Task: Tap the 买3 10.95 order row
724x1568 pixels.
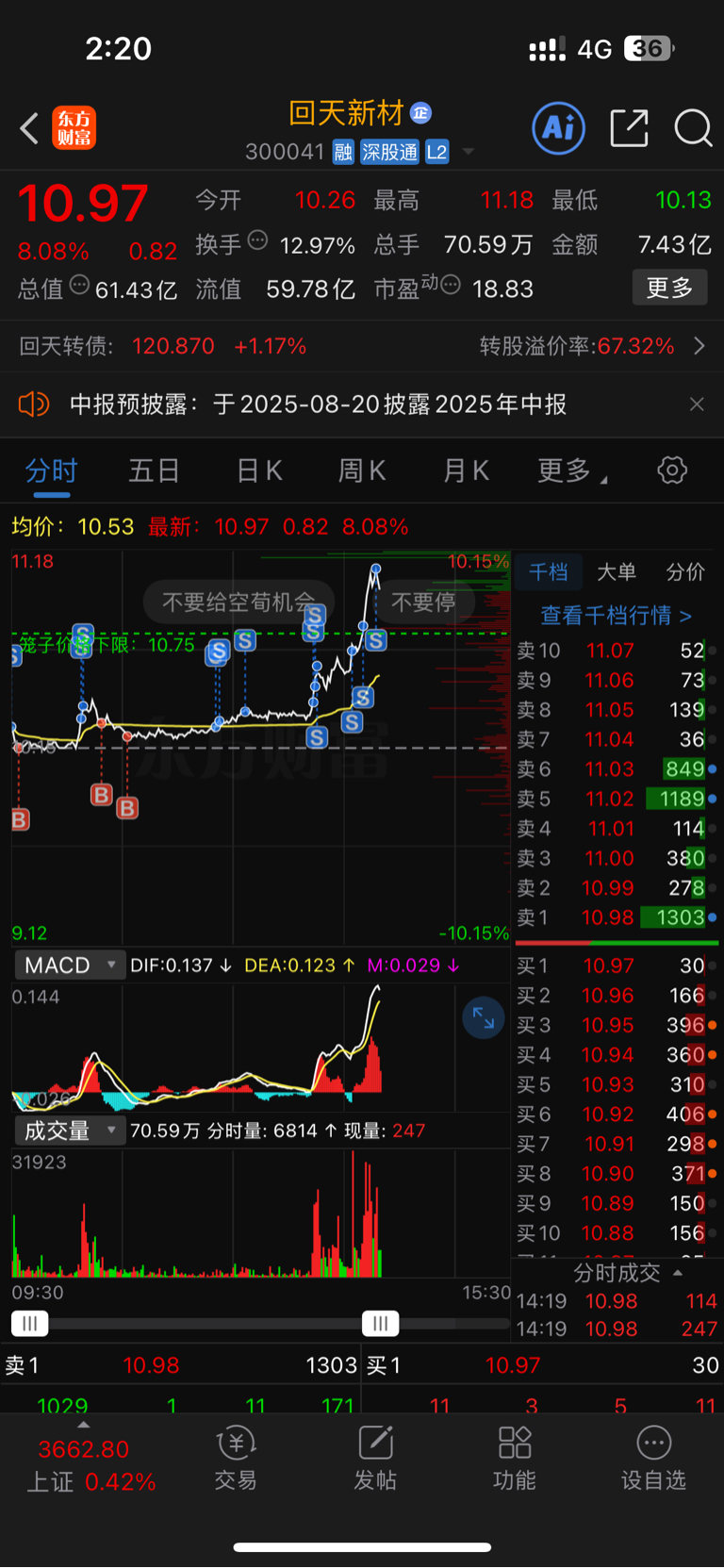Action: 617,1025
